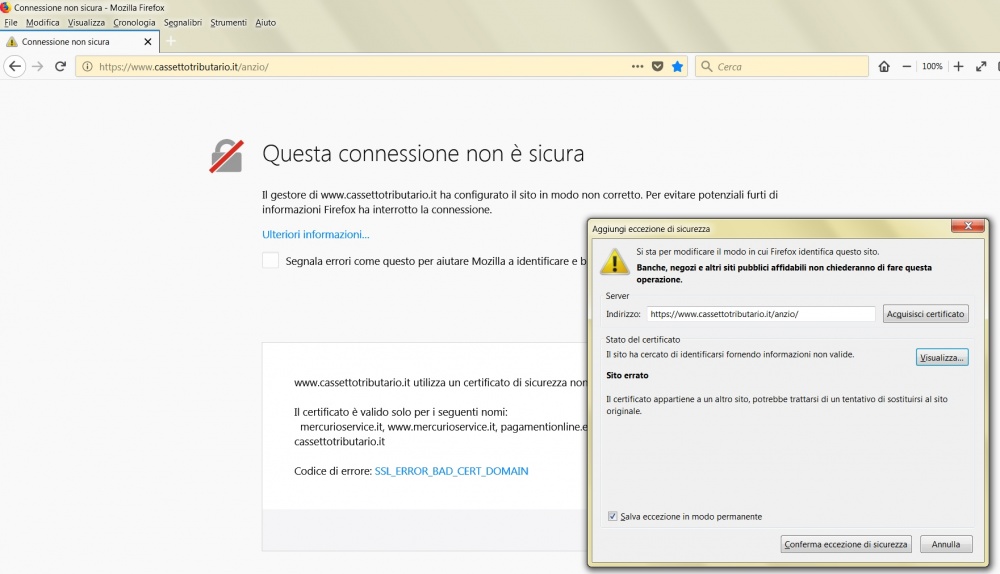
Task: Click the Questa connessione non è sicura heading
Action: 423,154
